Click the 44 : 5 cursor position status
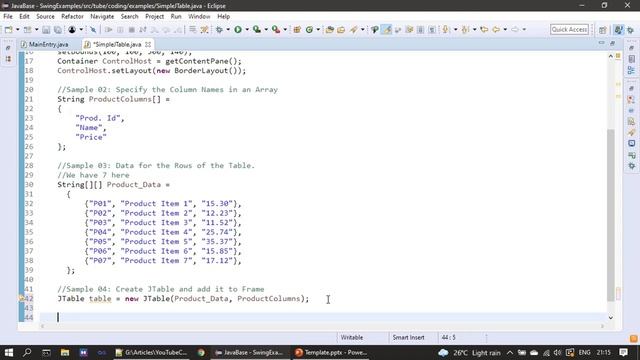The image size is (640, 360). pos(448,338)
